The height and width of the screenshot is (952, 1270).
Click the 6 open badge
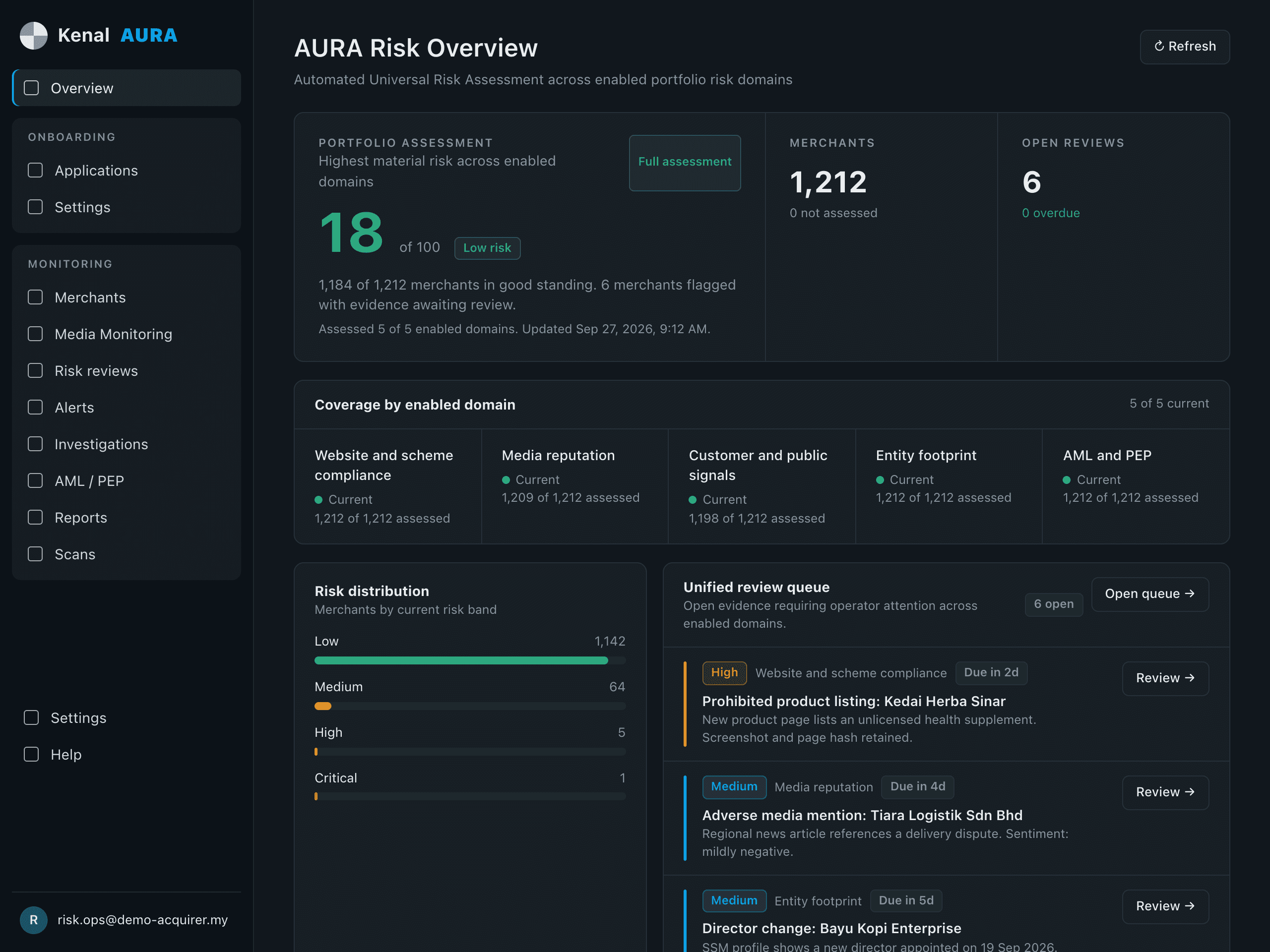point(1054,604)
